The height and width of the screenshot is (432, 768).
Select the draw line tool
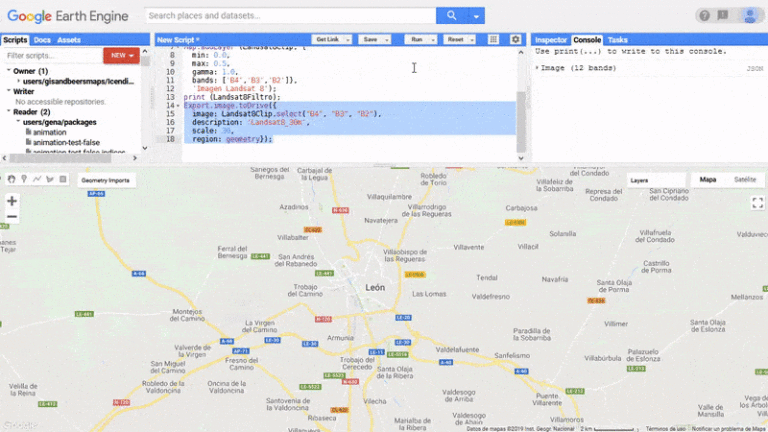tap(37, 179)
